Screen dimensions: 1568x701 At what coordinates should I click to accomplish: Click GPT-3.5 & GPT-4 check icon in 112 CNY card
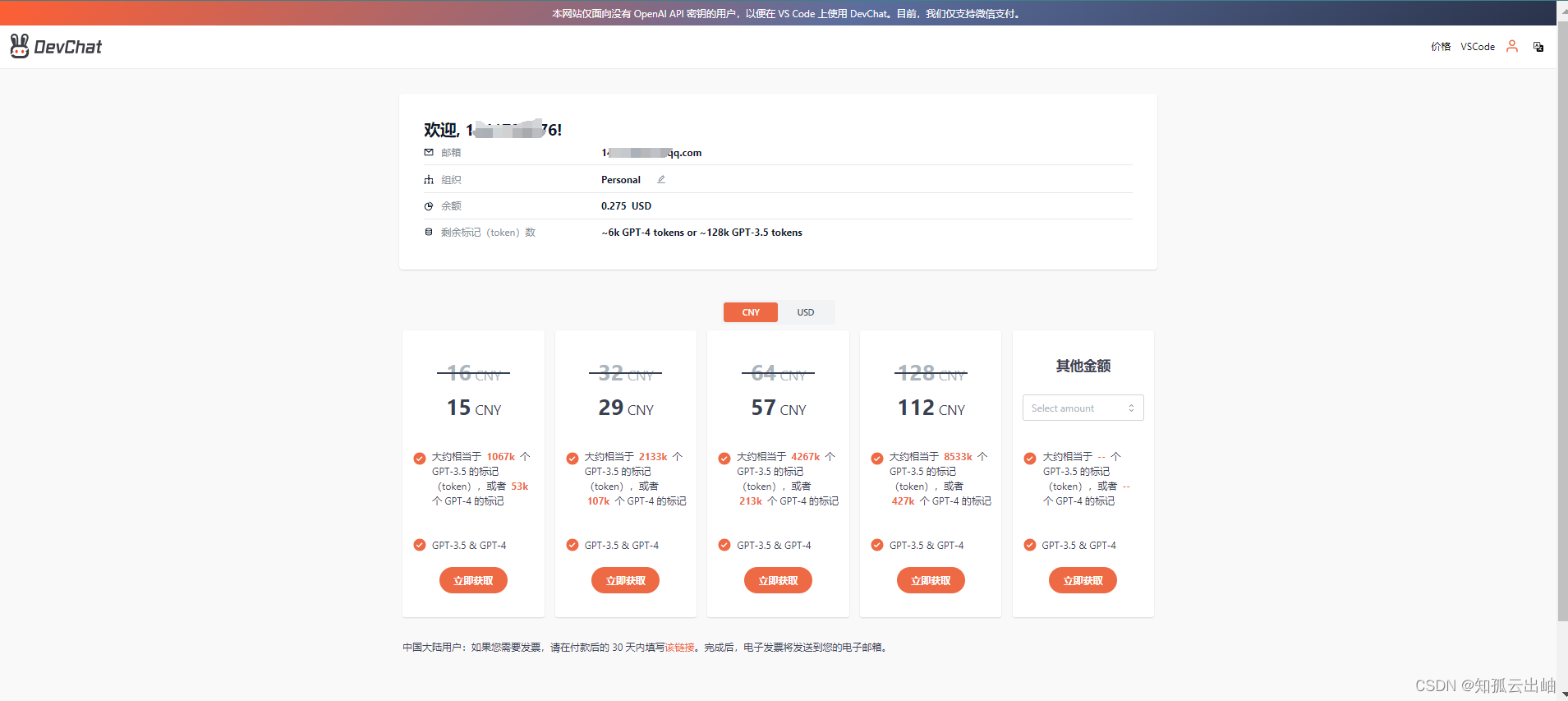coord(877,545)
